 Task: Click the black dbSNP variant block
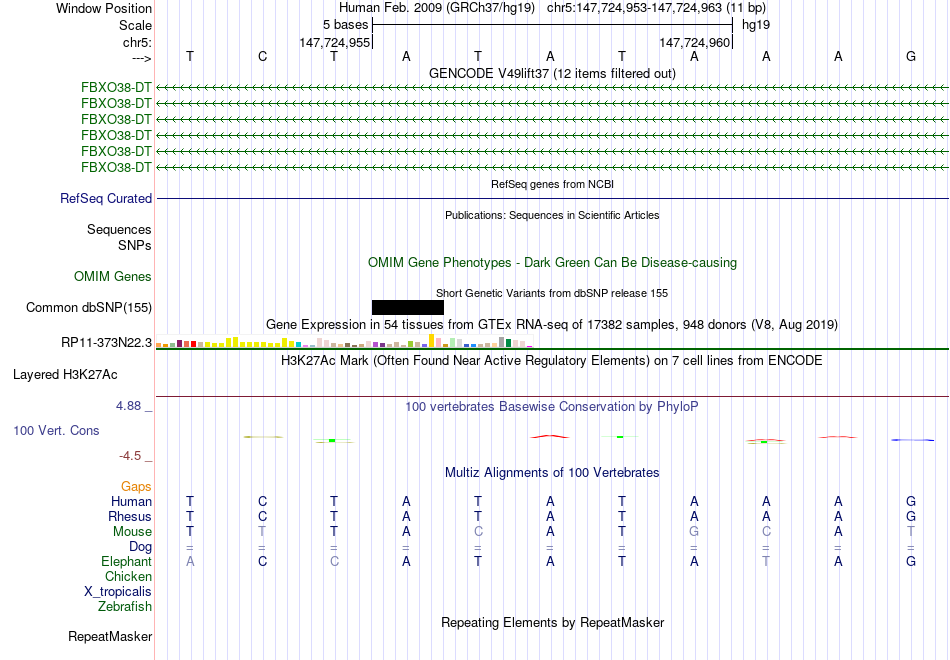408,307
